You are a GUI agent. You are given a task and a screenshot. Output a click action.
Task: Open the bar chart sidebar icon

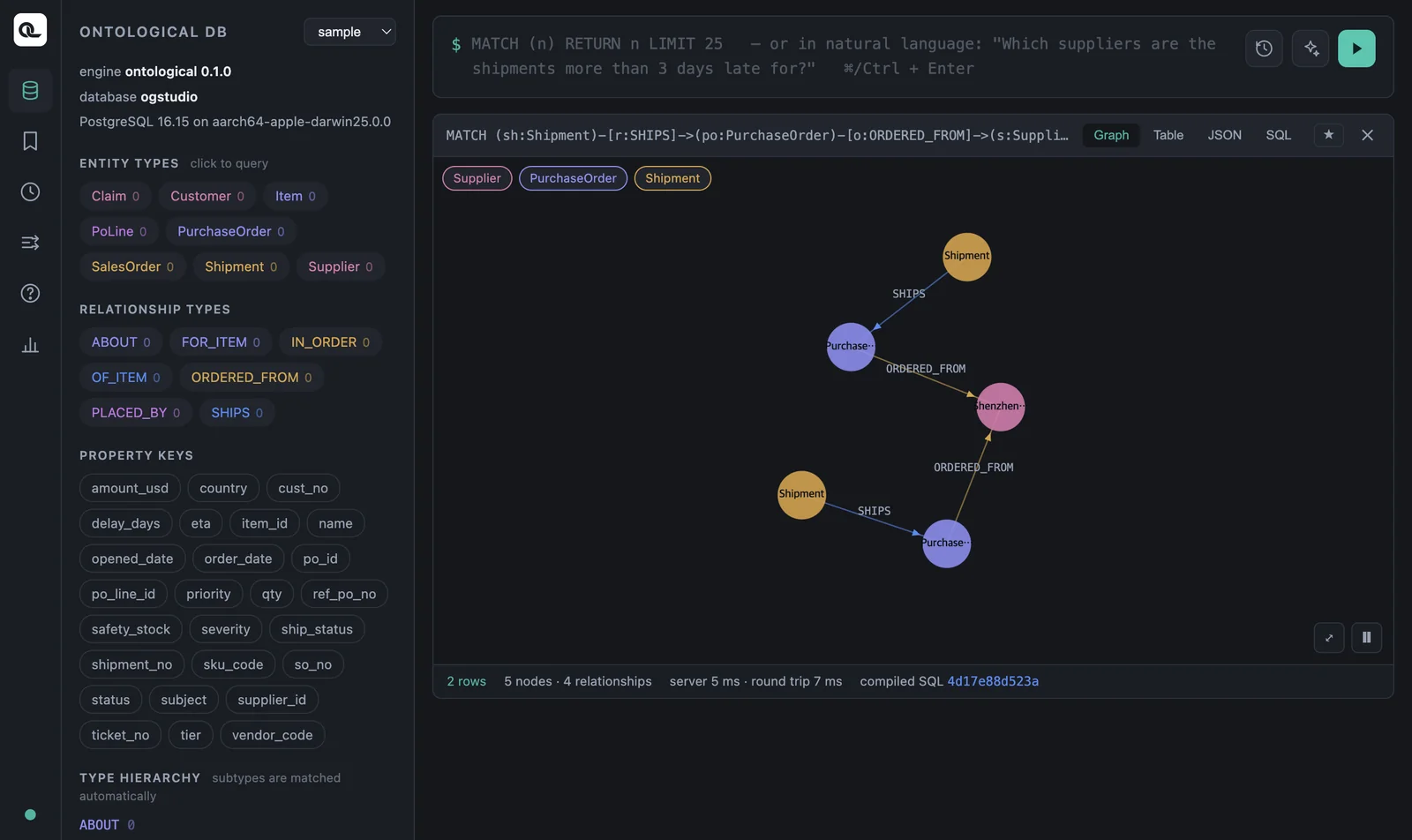pos(30,345)
